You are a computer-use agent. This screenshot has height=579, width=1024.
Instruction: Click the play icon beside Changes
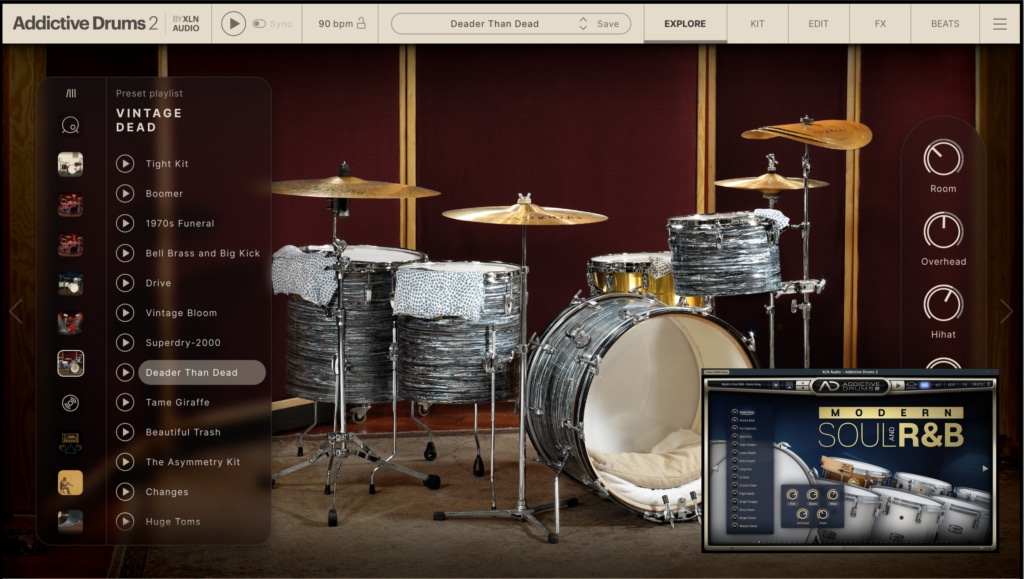125,492
